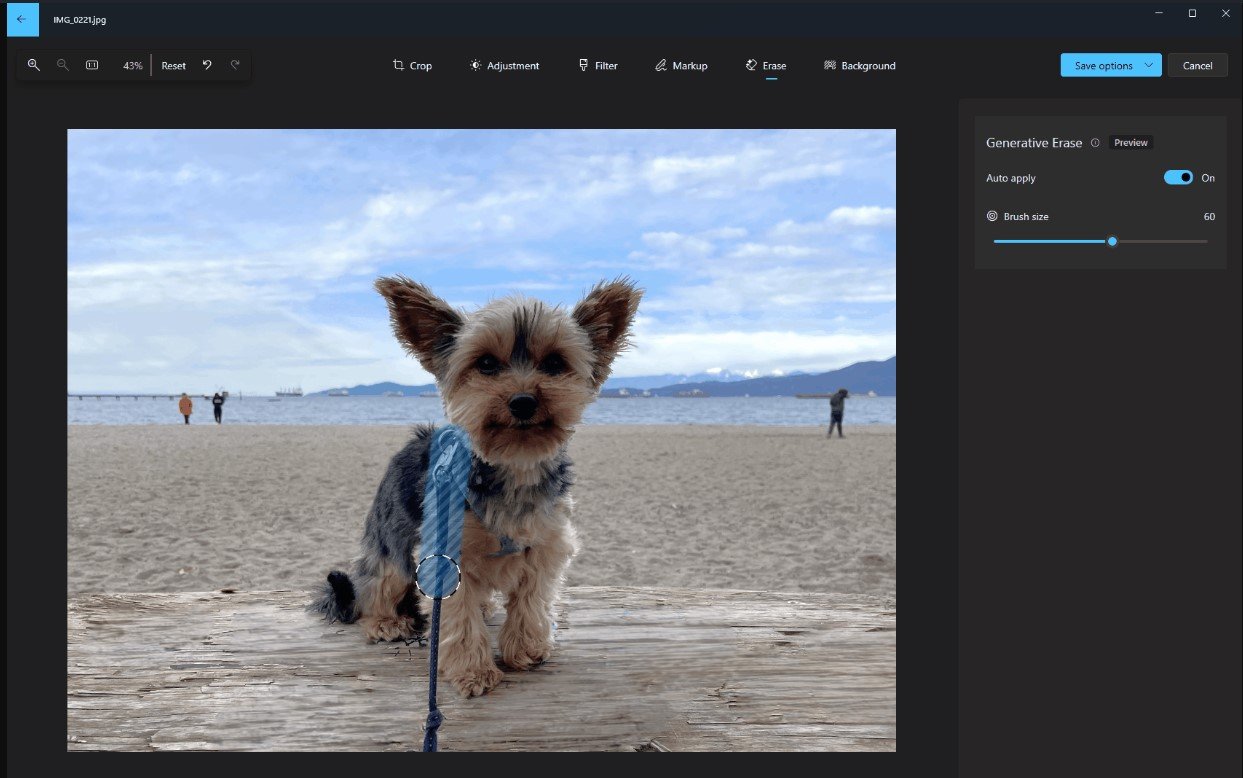Open the Adjustment tab
The width and height of the screenshot is (1243, 778).
[x=504, y=66]
